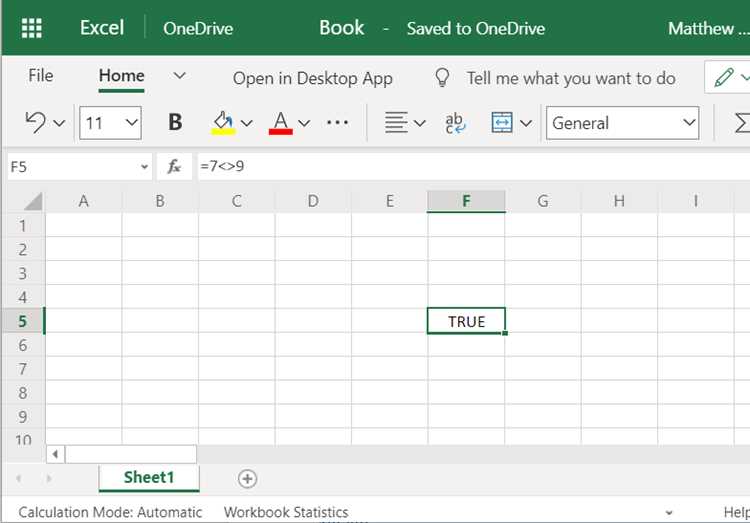Click the next sheet navigation arrow
The width and height of the screenshot is (750, 523).
pos(48,478)
